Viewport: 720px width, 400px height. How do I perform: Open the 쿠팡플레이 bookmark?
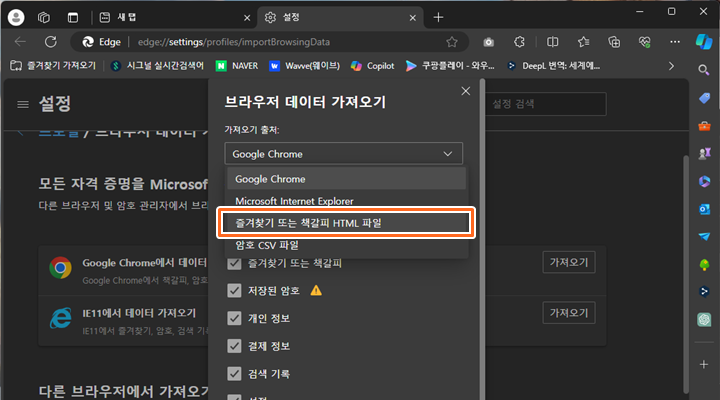[450, 66]
